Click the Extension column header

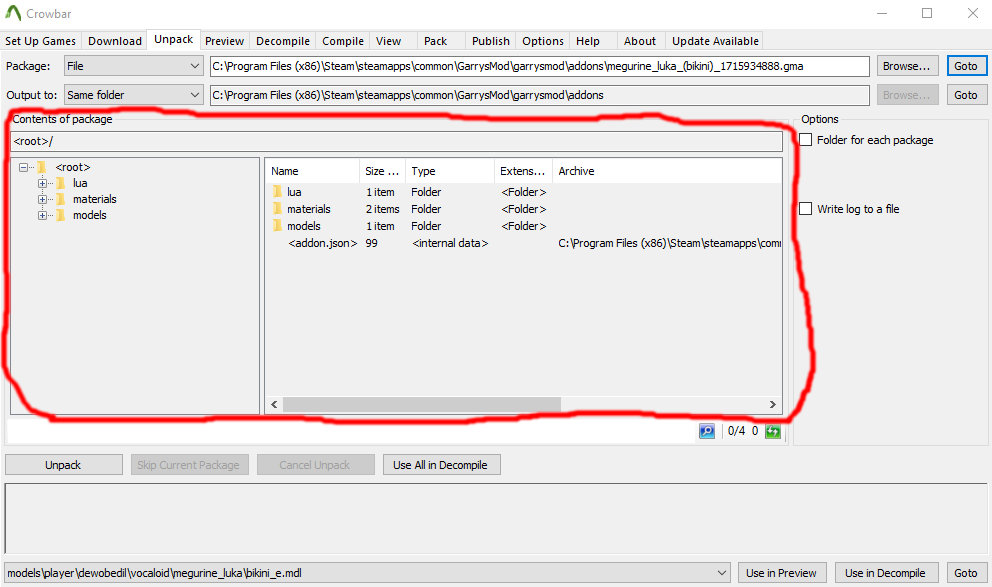523,171
